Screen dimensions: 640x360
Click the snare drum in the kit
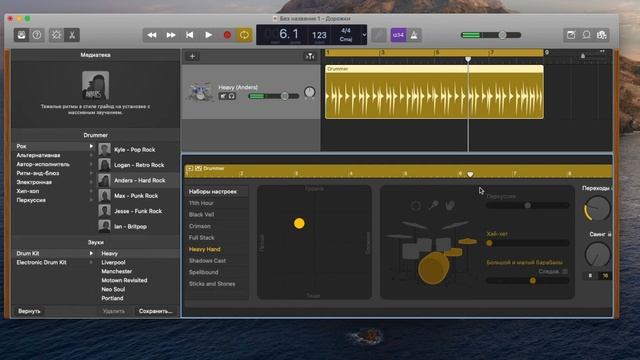coord(453,252)
